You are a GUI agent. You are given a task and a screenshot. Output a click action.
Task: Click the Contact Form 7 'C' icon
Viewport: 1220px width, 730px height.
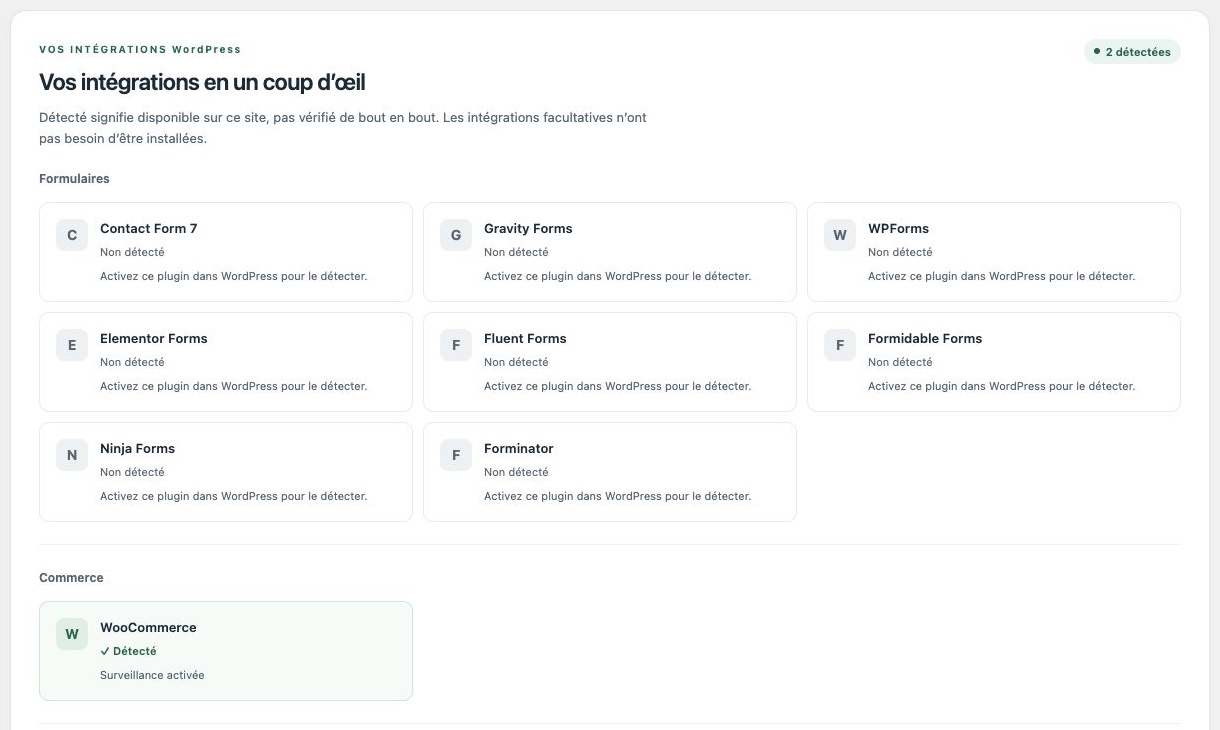click(72, 236)
